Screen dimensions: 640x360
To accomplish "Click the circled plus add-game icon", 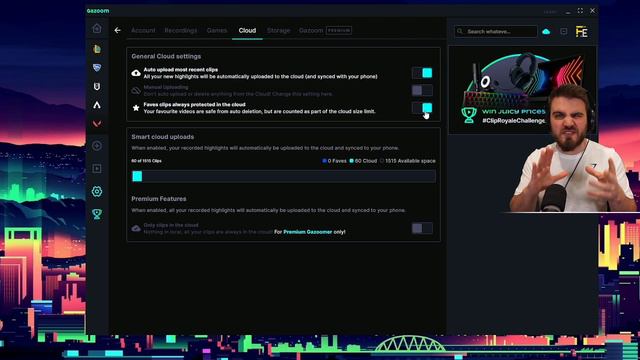I will 97,146.
